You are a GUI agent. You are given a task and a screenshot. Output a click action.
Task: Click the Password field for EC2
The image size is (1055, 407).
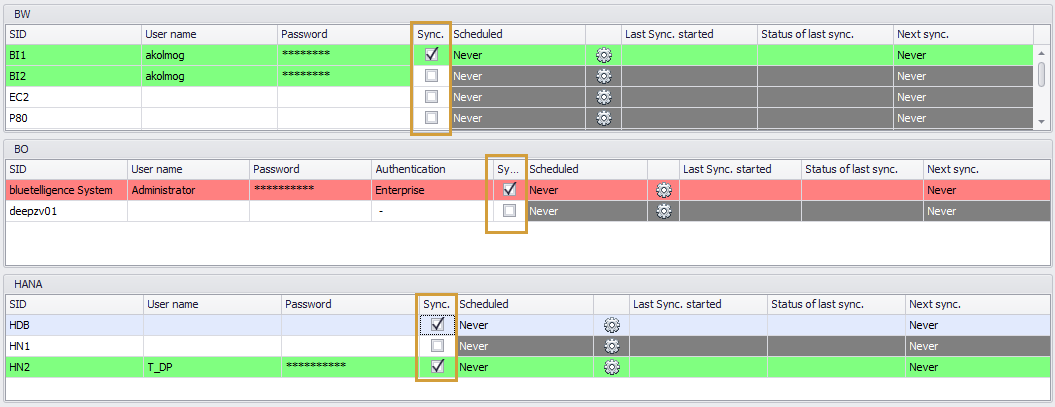click(343, 97)
